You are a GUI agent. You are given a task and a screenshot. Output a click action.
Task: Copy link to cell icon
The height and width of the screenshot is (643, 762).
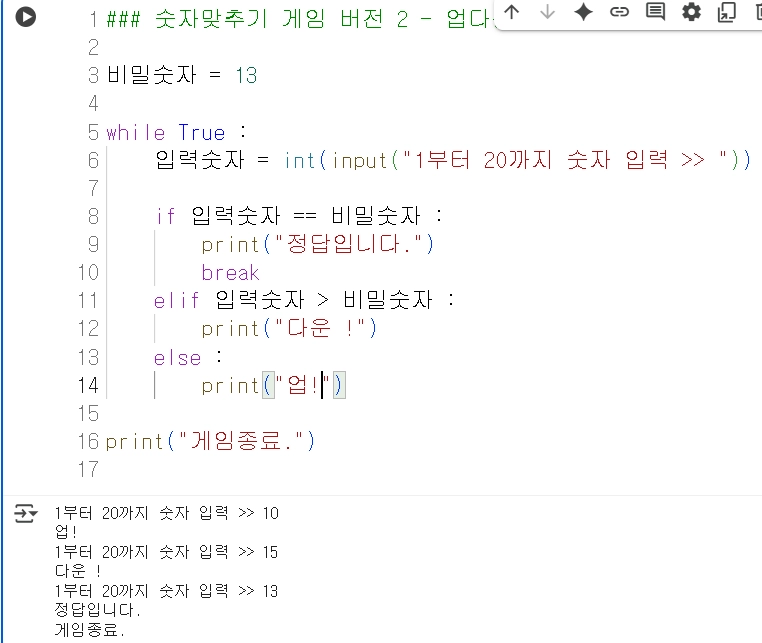point(620,12)
